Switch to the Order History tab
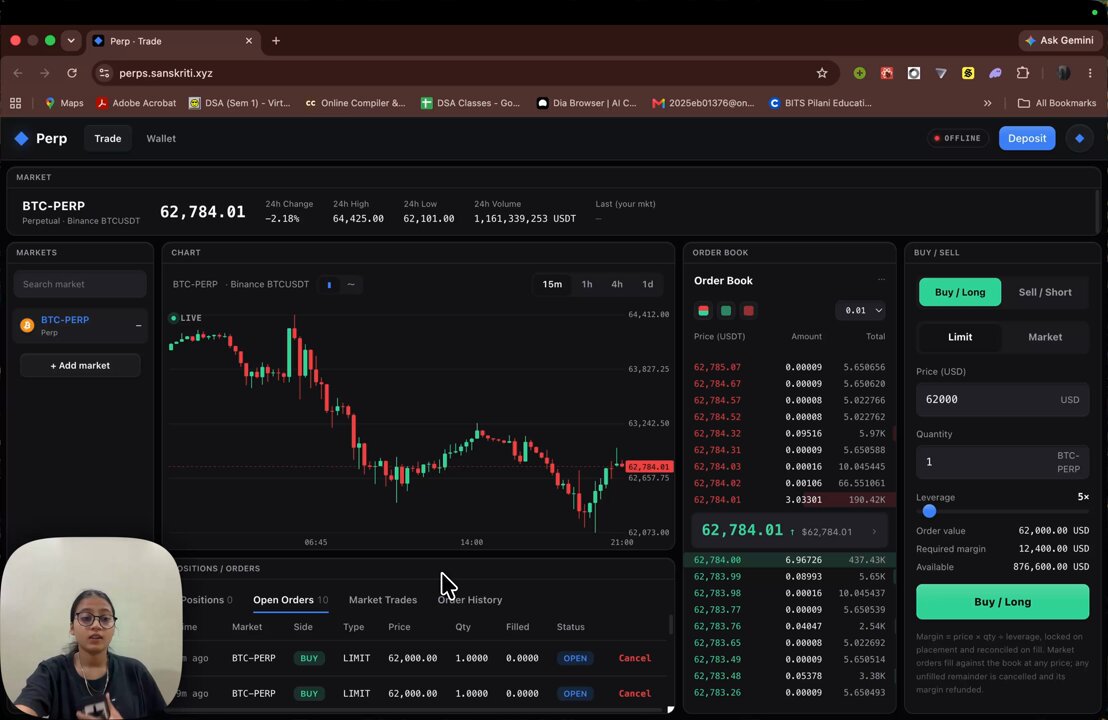 (x=470, y=600)
